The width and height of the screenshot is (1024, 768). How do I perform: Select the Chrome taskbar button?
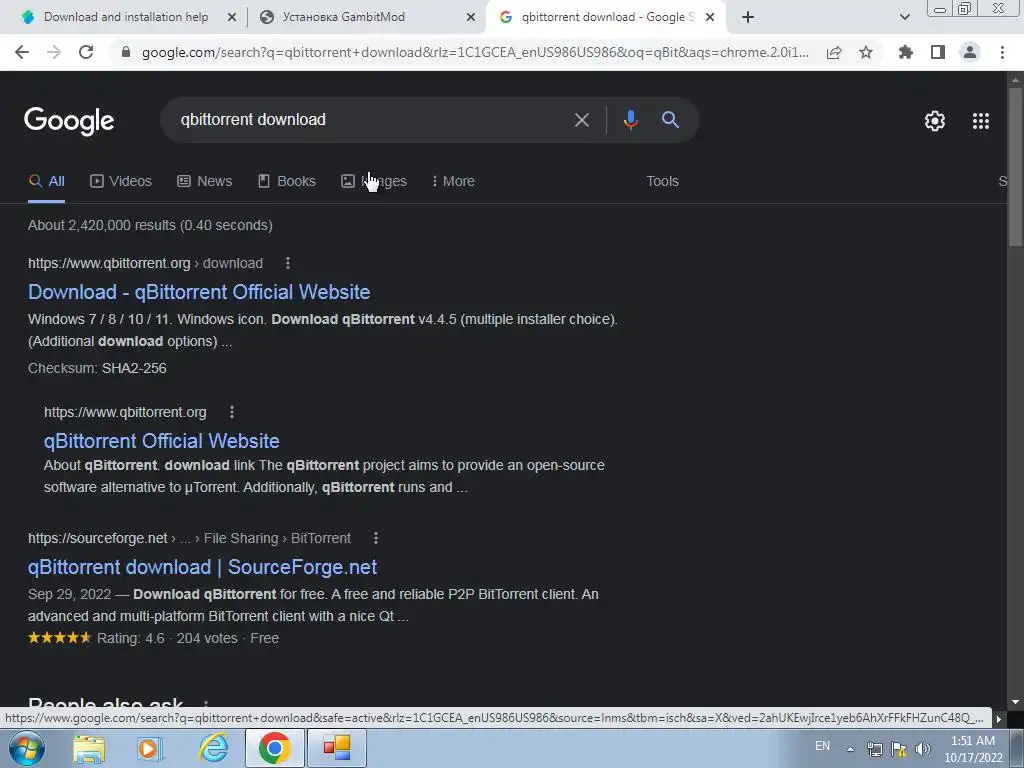[274, 748]
